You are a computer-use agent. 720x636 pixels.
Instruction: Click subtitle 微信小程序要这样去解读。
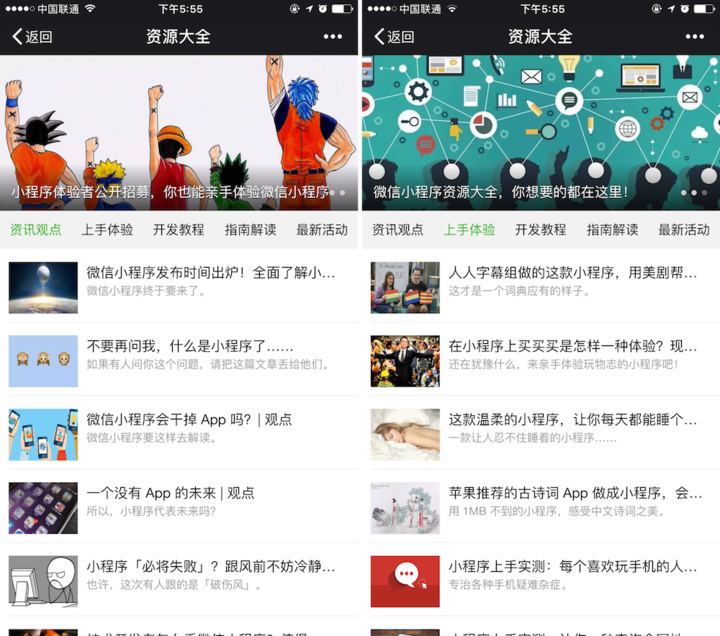coord(152,438)
